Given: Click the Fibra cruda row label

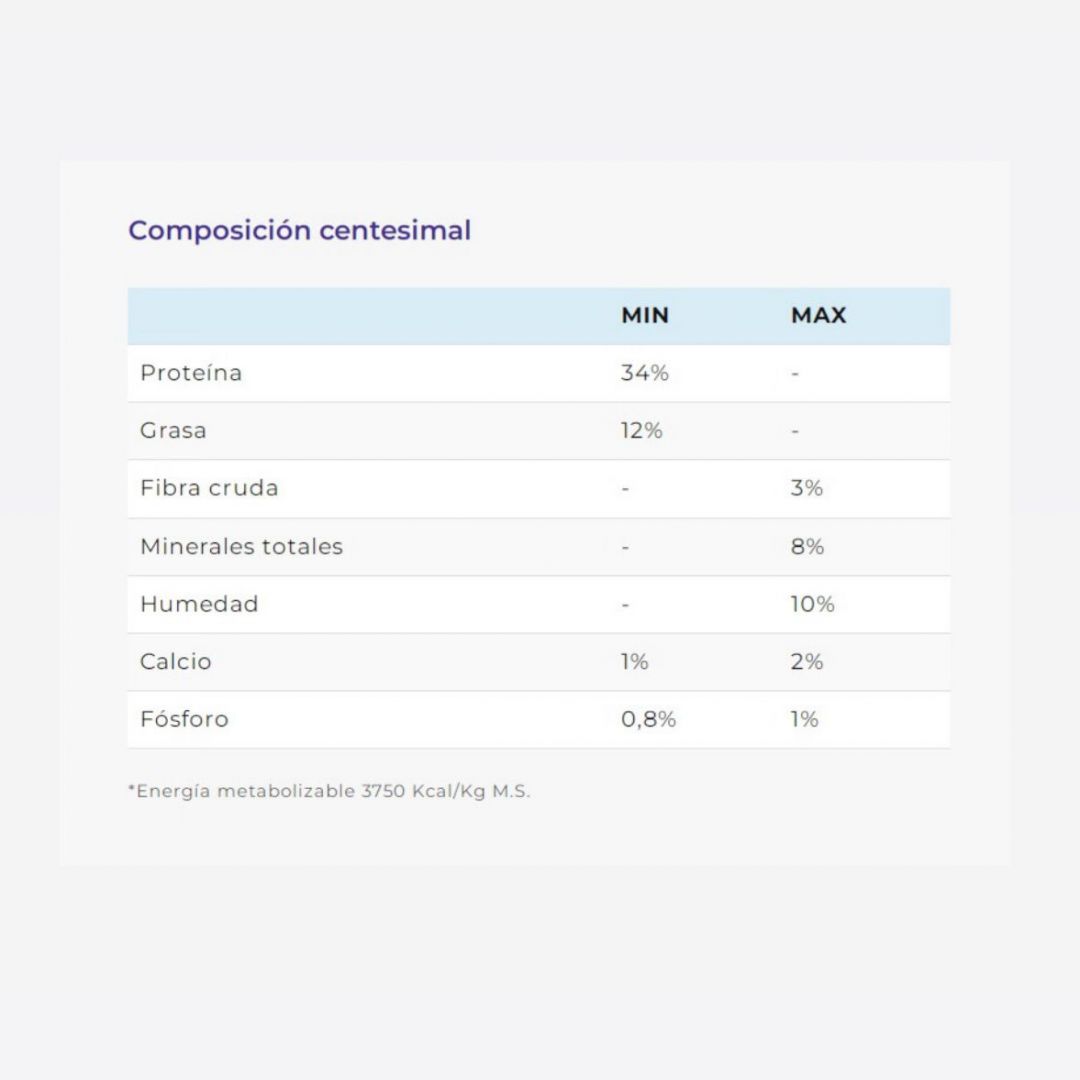Looking at the screenshot, I should click(209, 488).
